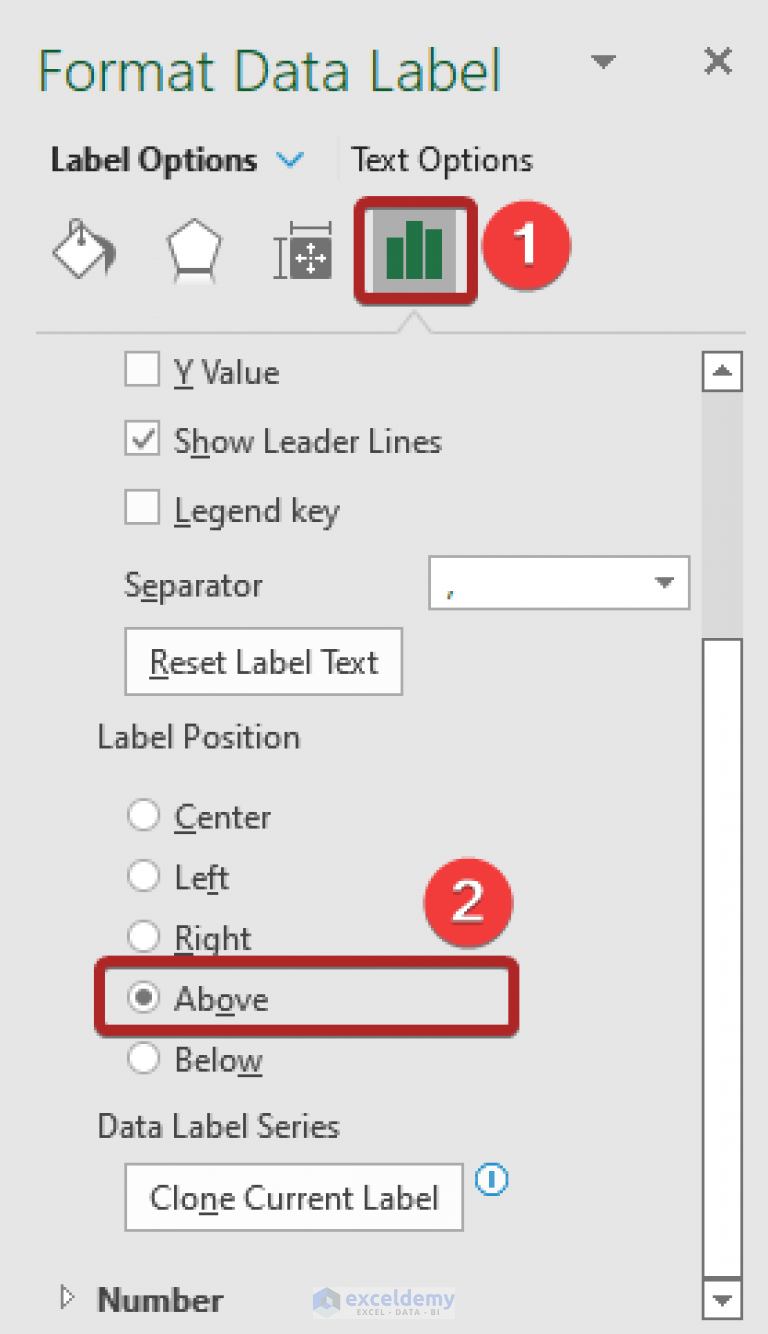Click the paint bucket fill icon
768x1334 pixels.
click(84, 250)
